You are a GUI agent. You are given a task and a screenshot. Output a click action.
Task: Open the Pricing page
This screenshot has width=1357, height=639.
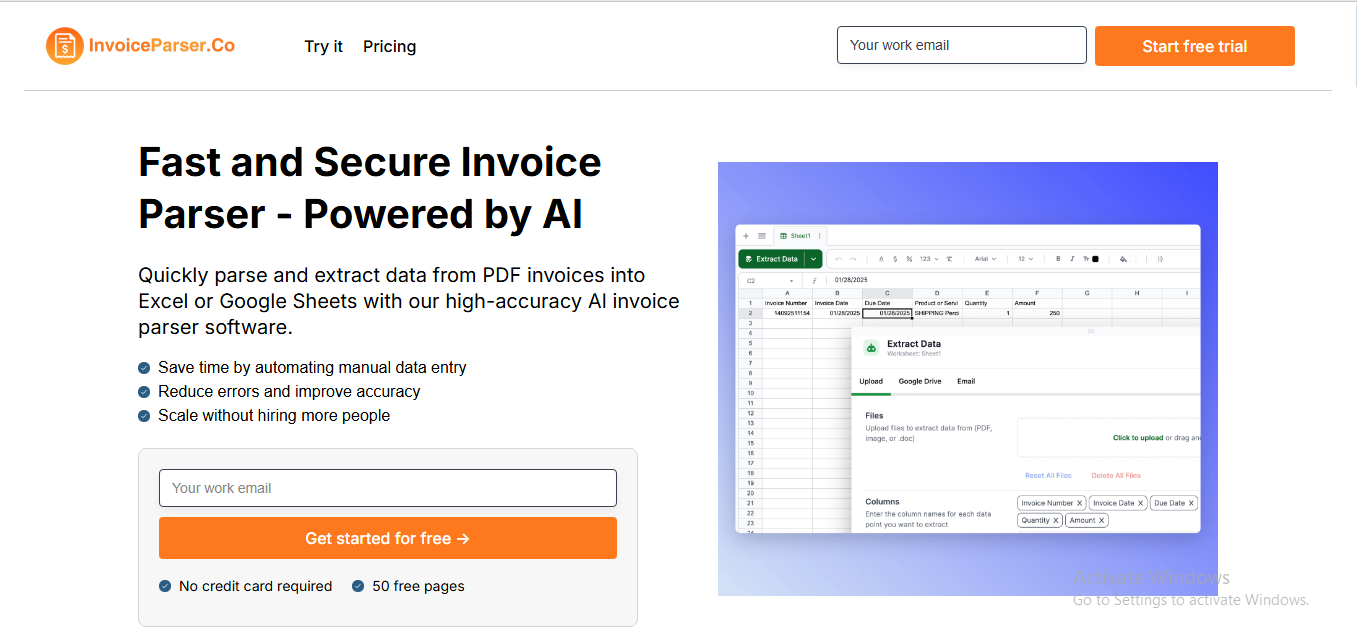[389, 46]
